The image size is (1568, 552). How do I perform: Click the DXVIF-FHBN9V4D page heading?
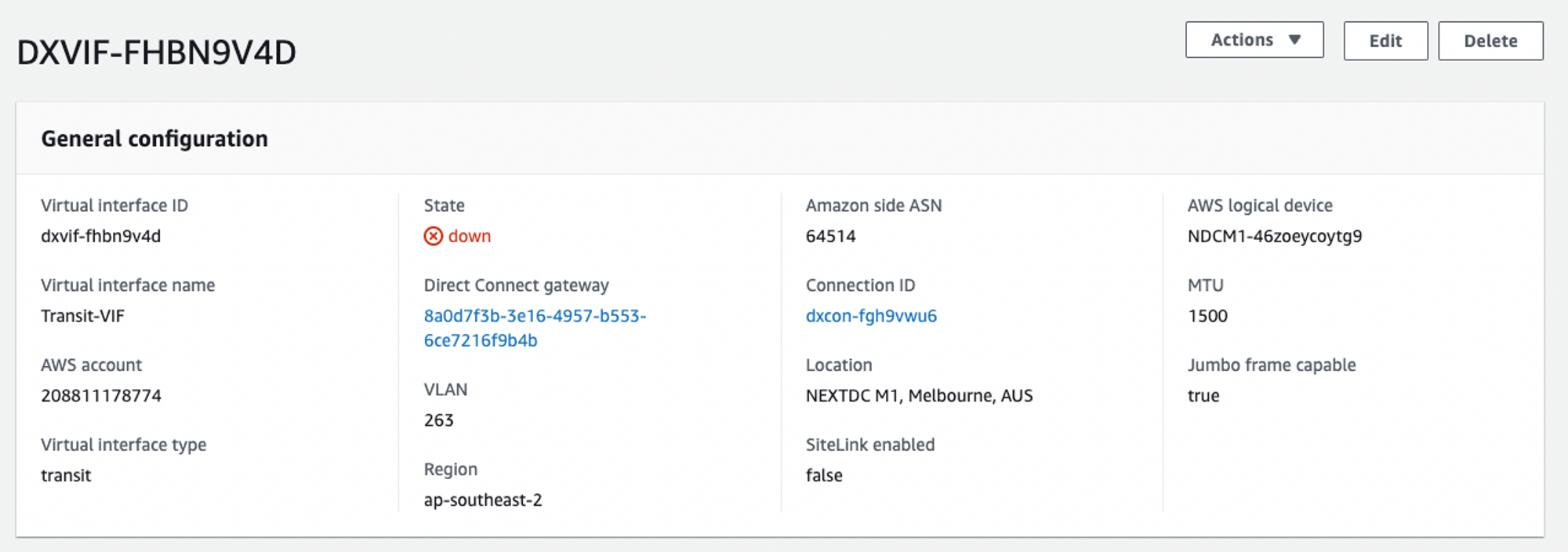[x=156, y=53]
